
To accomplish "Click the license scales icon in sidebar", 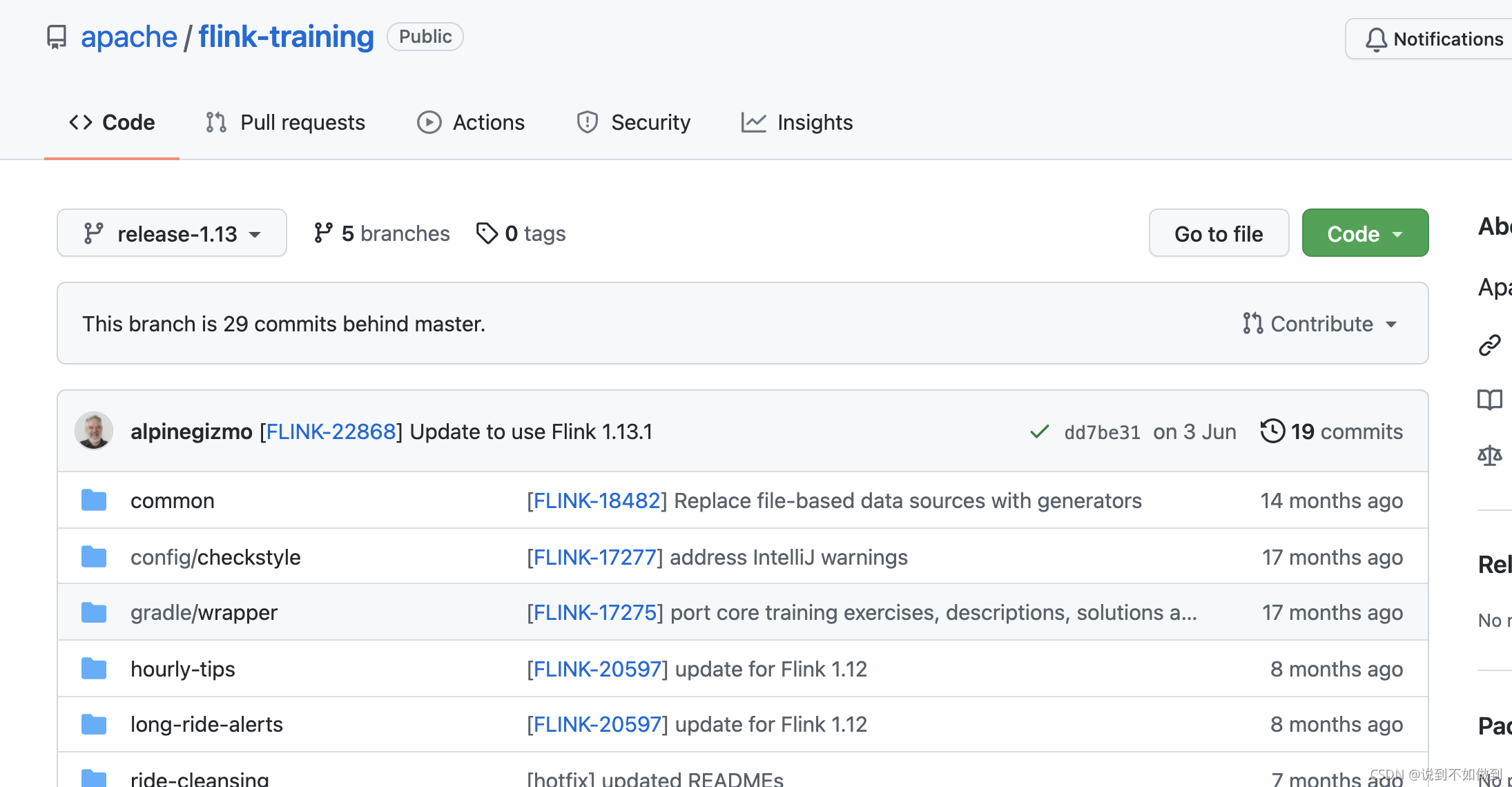I will tap(1489, 455).
